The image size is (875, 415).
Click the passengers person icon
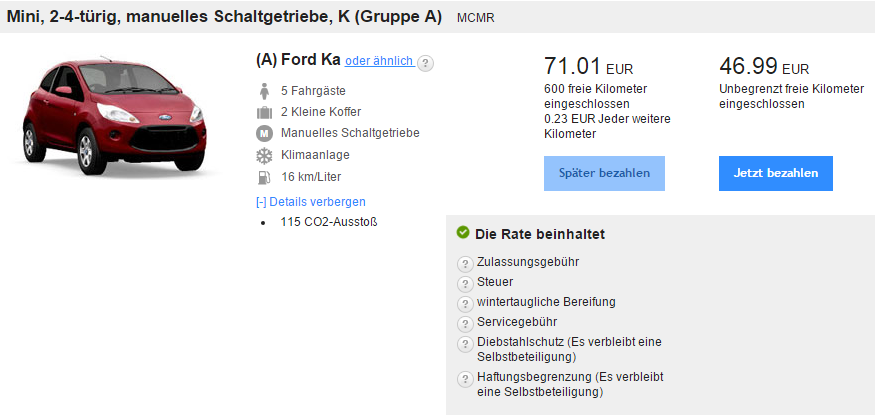tap(265, 91)
